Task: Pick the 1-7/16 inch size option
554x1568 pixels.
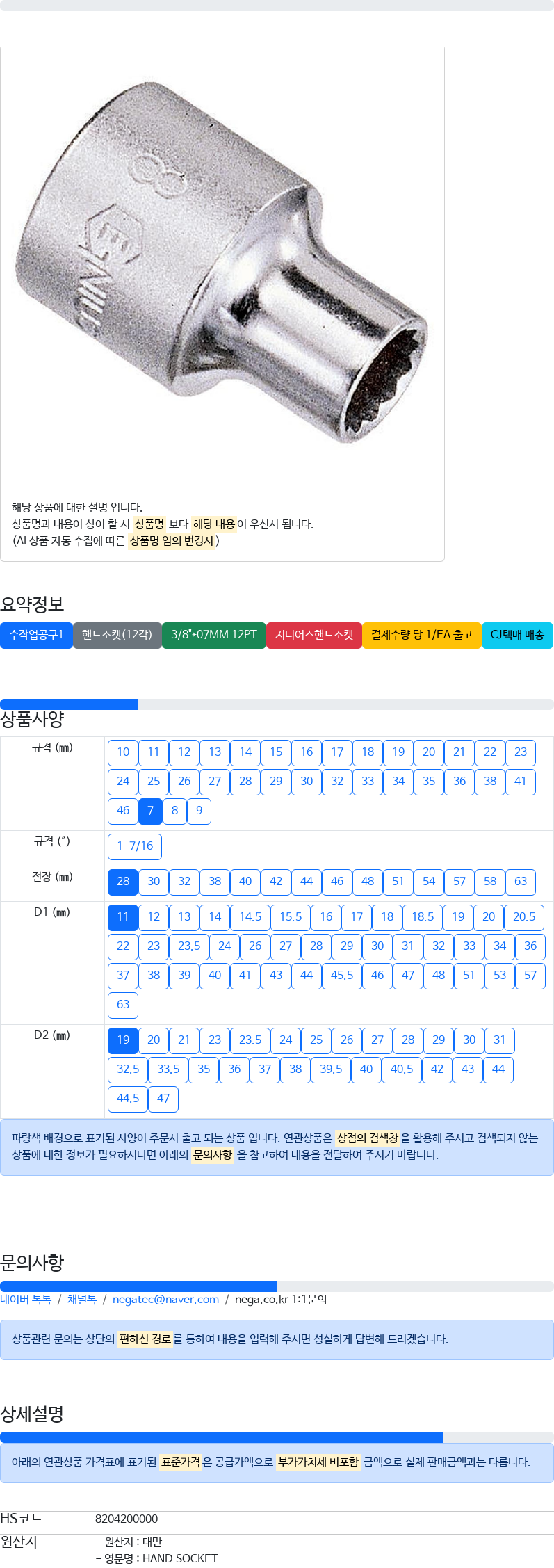Action: pos(135,846)
